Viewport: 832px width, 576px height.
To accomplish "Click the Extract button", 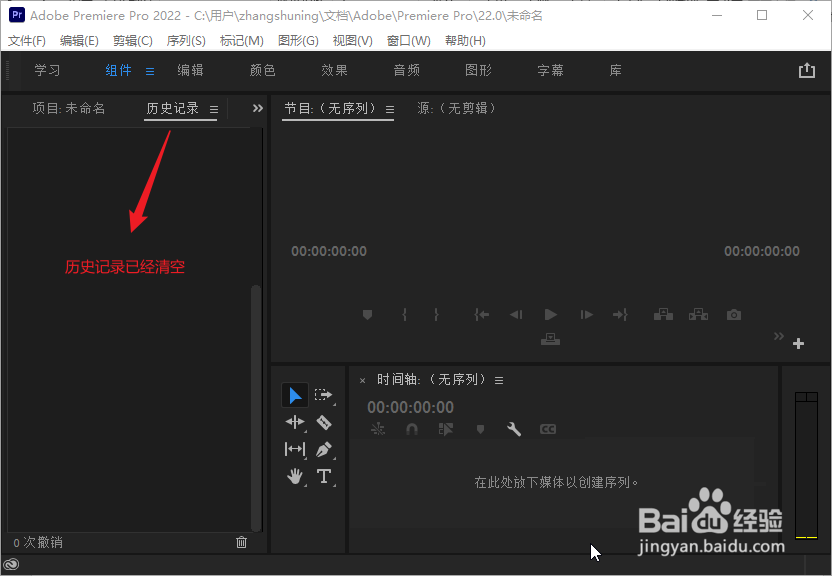I will [x=698, y=315].
